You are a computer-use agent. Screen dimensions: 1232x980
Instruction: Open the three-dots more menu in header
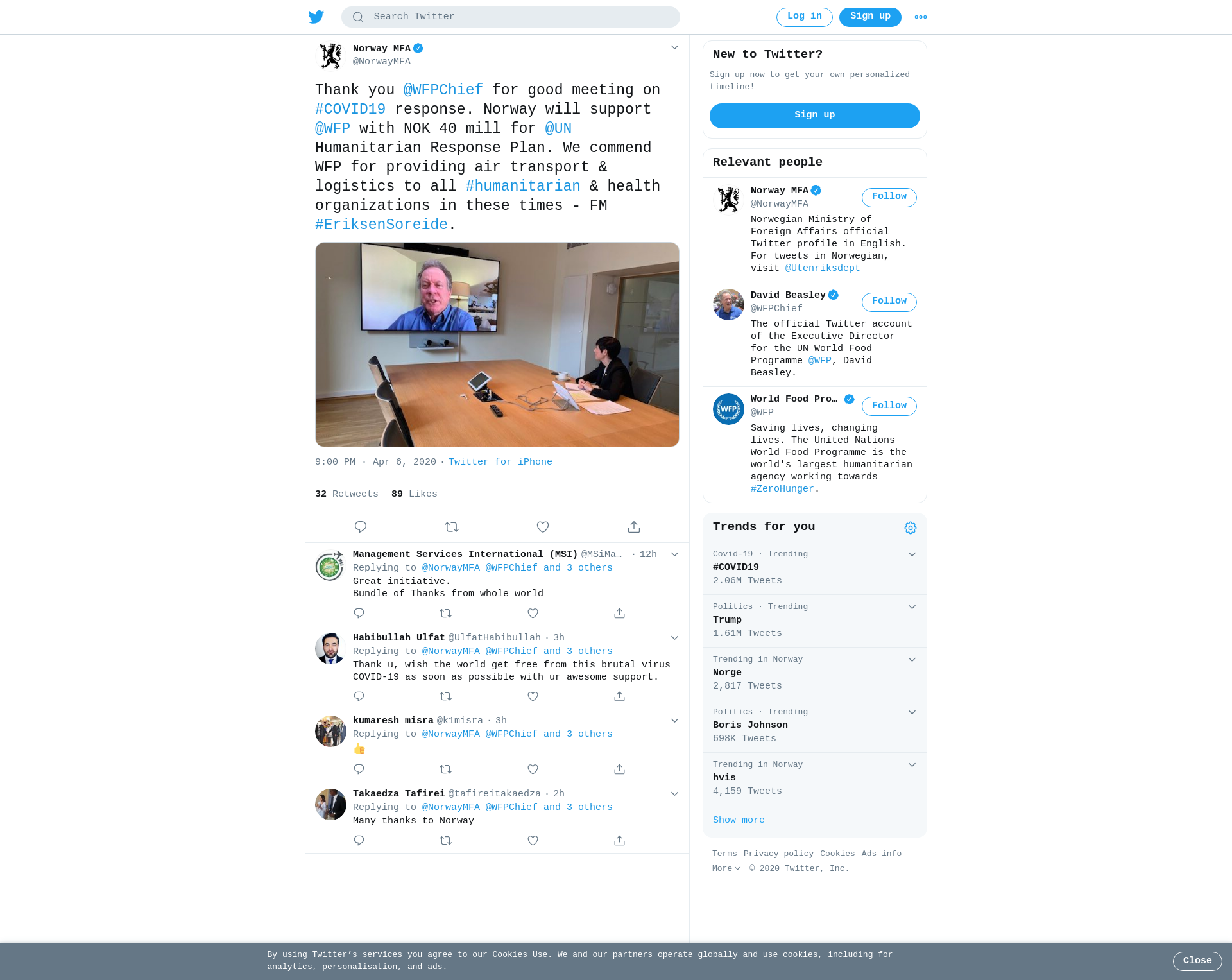tap(921, 17)
